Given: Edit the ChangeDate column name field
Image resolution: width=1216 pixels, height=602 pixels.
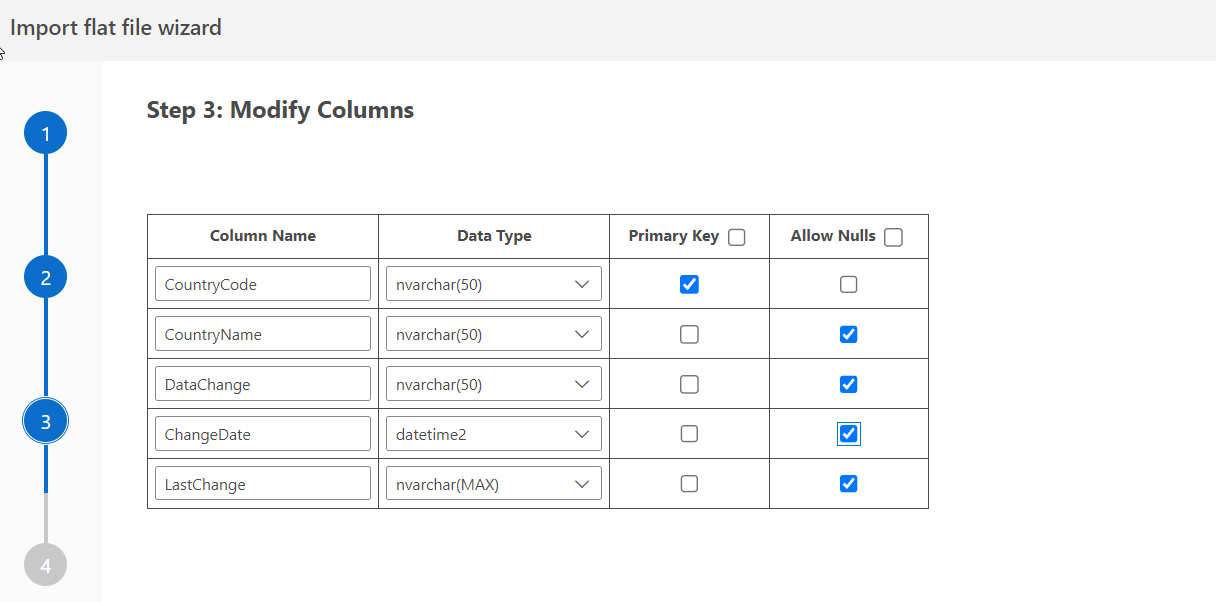Looking at the screenshot, I should (x=263, y=434).
